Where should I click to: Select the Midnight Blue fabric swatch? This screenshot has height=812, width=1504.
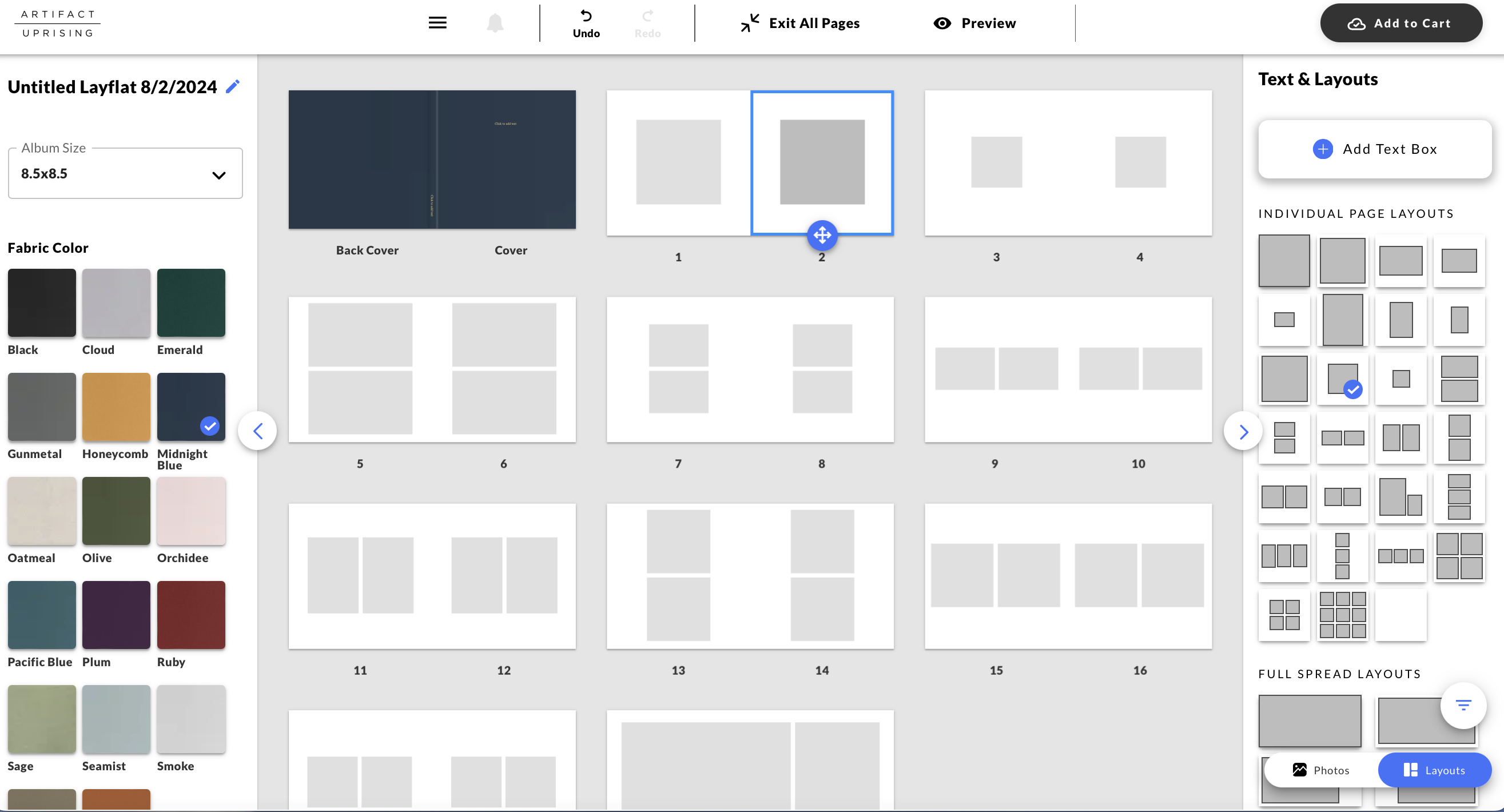(191, 407)
